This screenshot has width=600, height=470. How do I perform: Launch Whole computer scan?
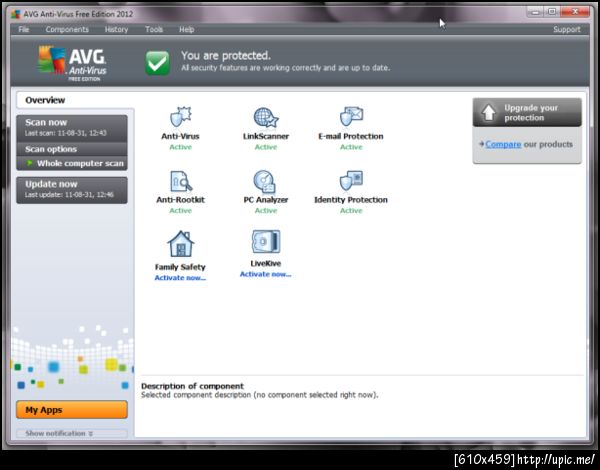pyautogui.click(x=72, y=163)
